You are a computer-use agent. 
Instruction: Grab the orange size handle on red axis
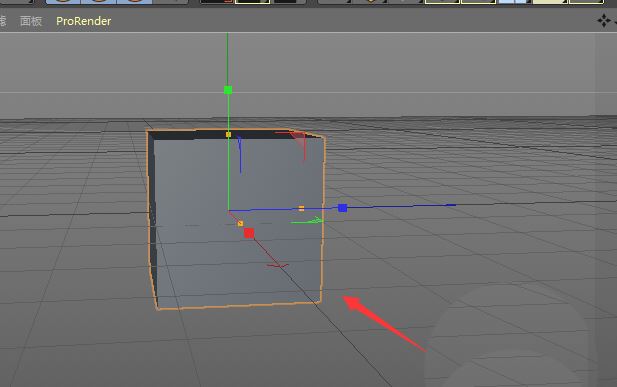[x=240, y=224]
